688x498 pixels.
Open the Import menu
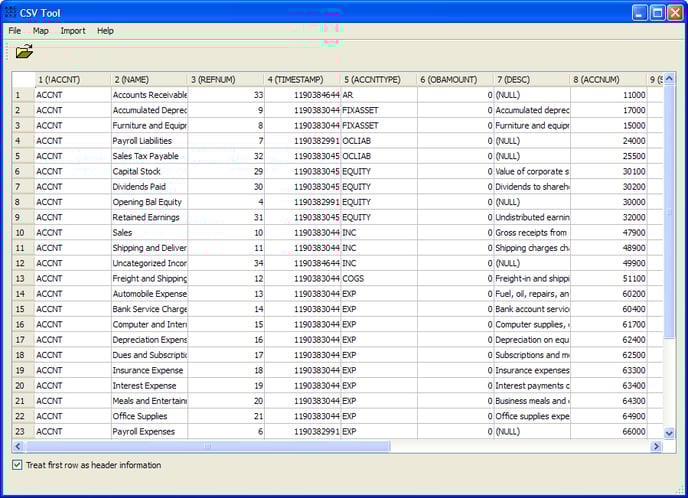[73, 31]
